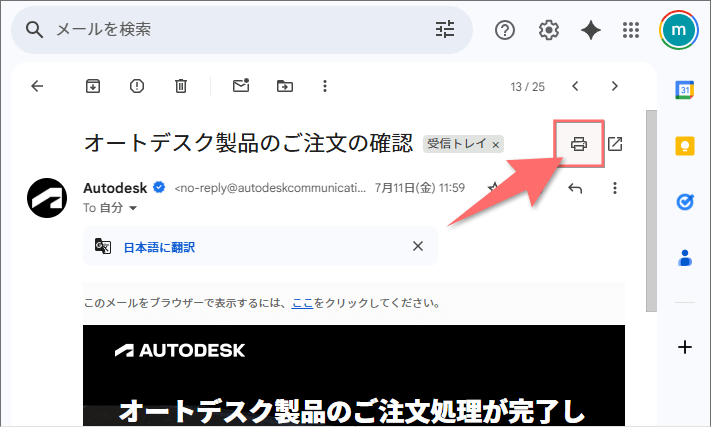711x427 pixels.
Task: Open the Help question mark menu
Action: pos(505,30)
